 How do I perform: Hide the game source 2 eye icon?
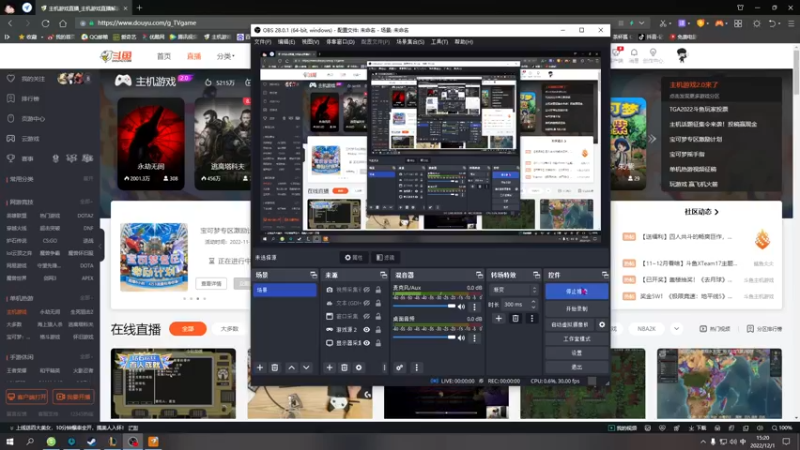pyautogui.click(x=366, y=330)
